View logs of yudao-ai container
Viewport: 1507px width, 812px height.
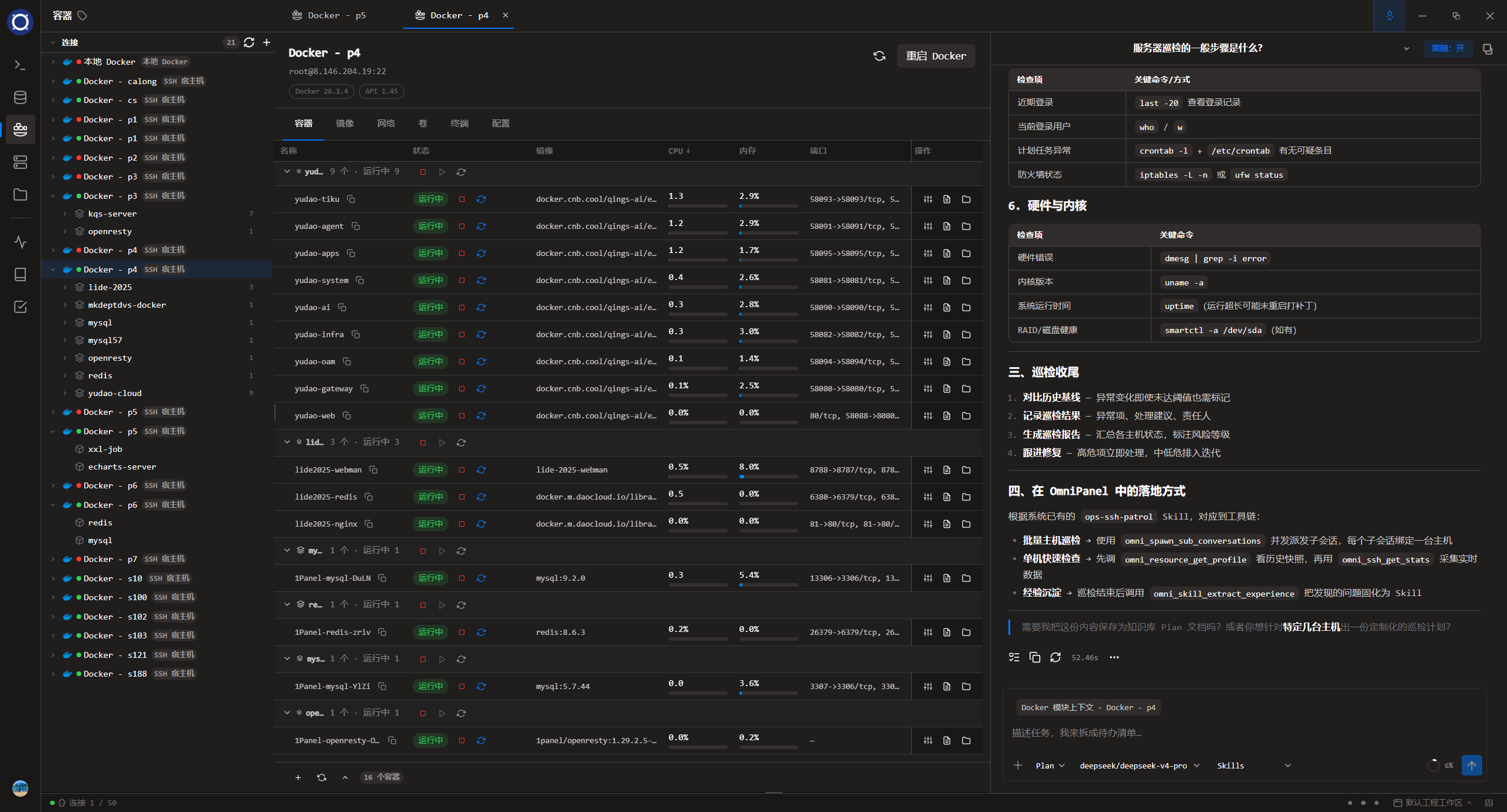pos(947,308)
